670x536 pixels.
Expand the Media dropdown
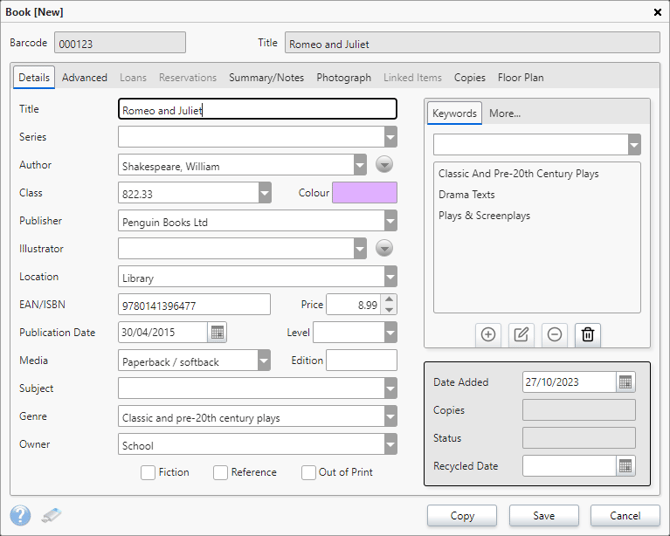[264, 360]
